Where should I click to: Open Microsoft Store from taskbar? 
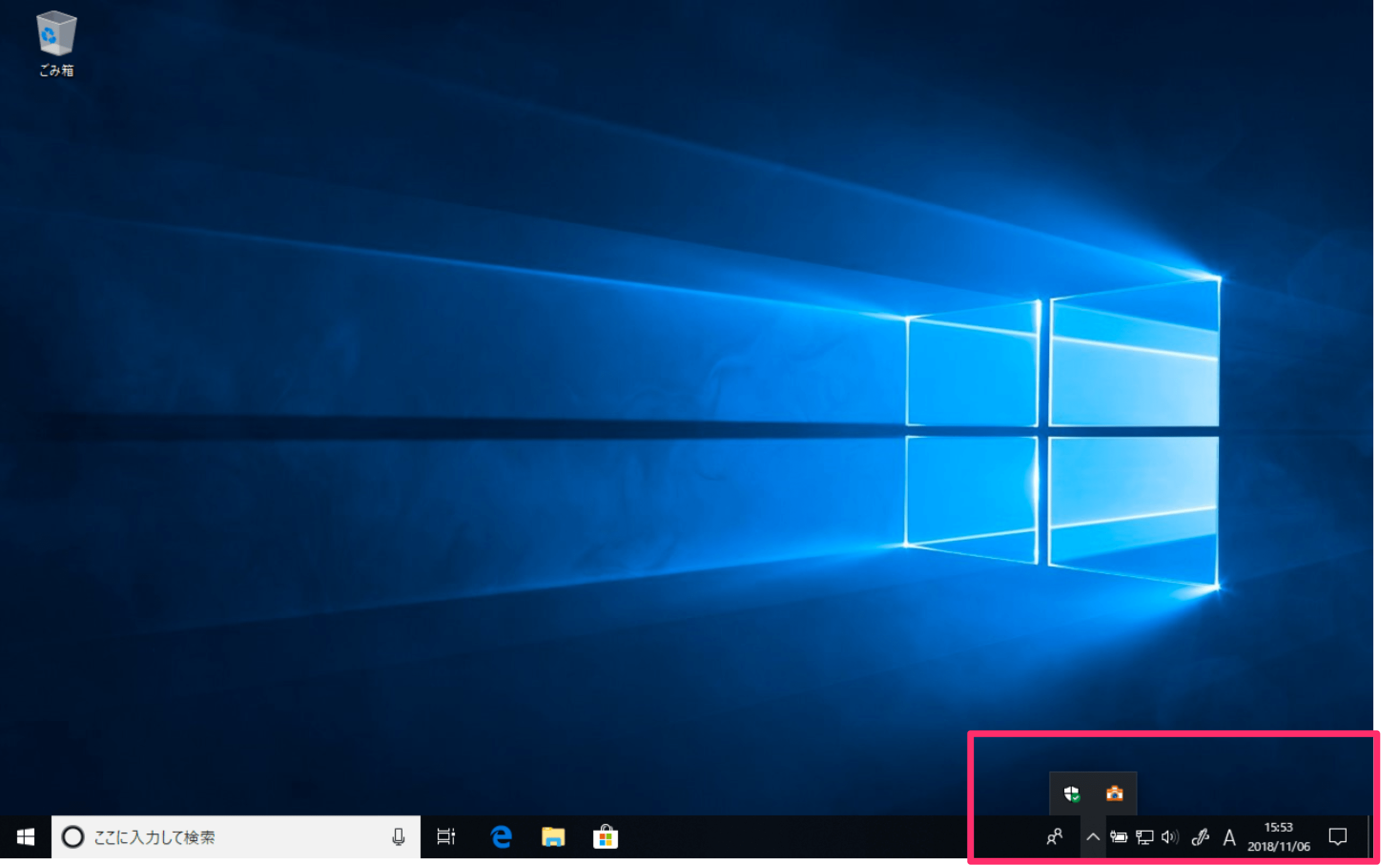(x=605, y=837)
